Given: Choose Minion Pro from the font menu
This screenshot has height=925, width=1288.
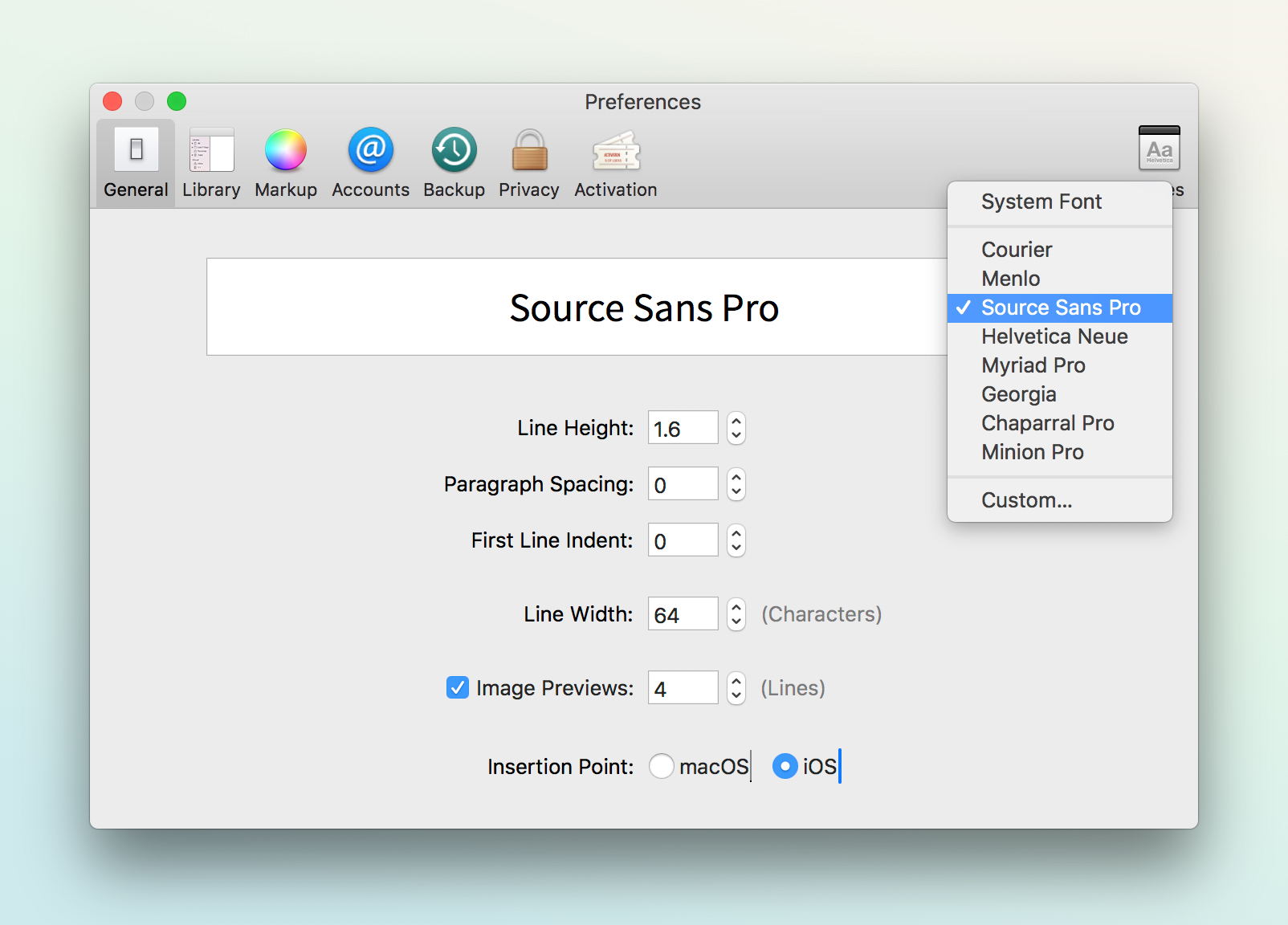Looking at the screenshot, I should coord(1060,452).
